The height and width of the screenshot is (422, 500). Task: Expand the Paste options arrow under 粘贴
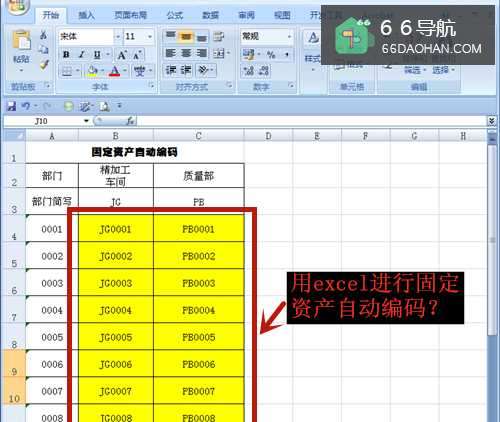pos(21,70)
